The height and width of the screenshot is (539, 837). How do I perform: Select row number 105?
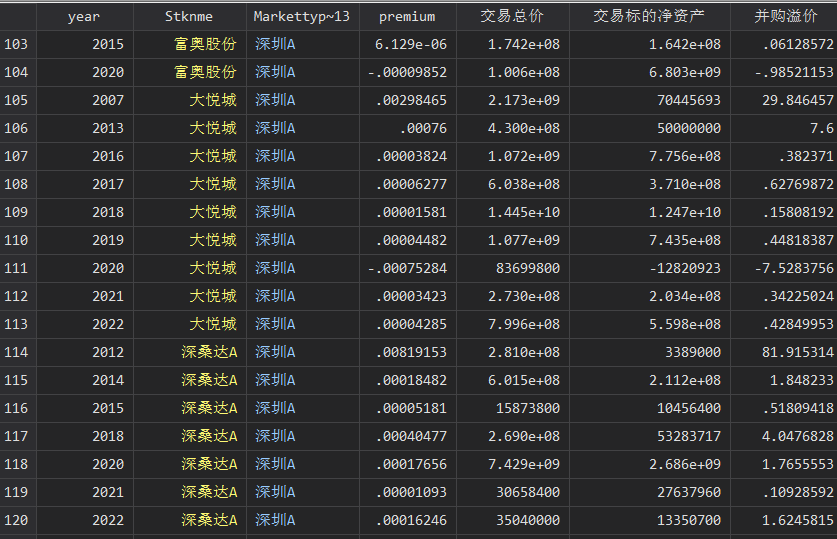pyautogui.click(x=17, y=100)
